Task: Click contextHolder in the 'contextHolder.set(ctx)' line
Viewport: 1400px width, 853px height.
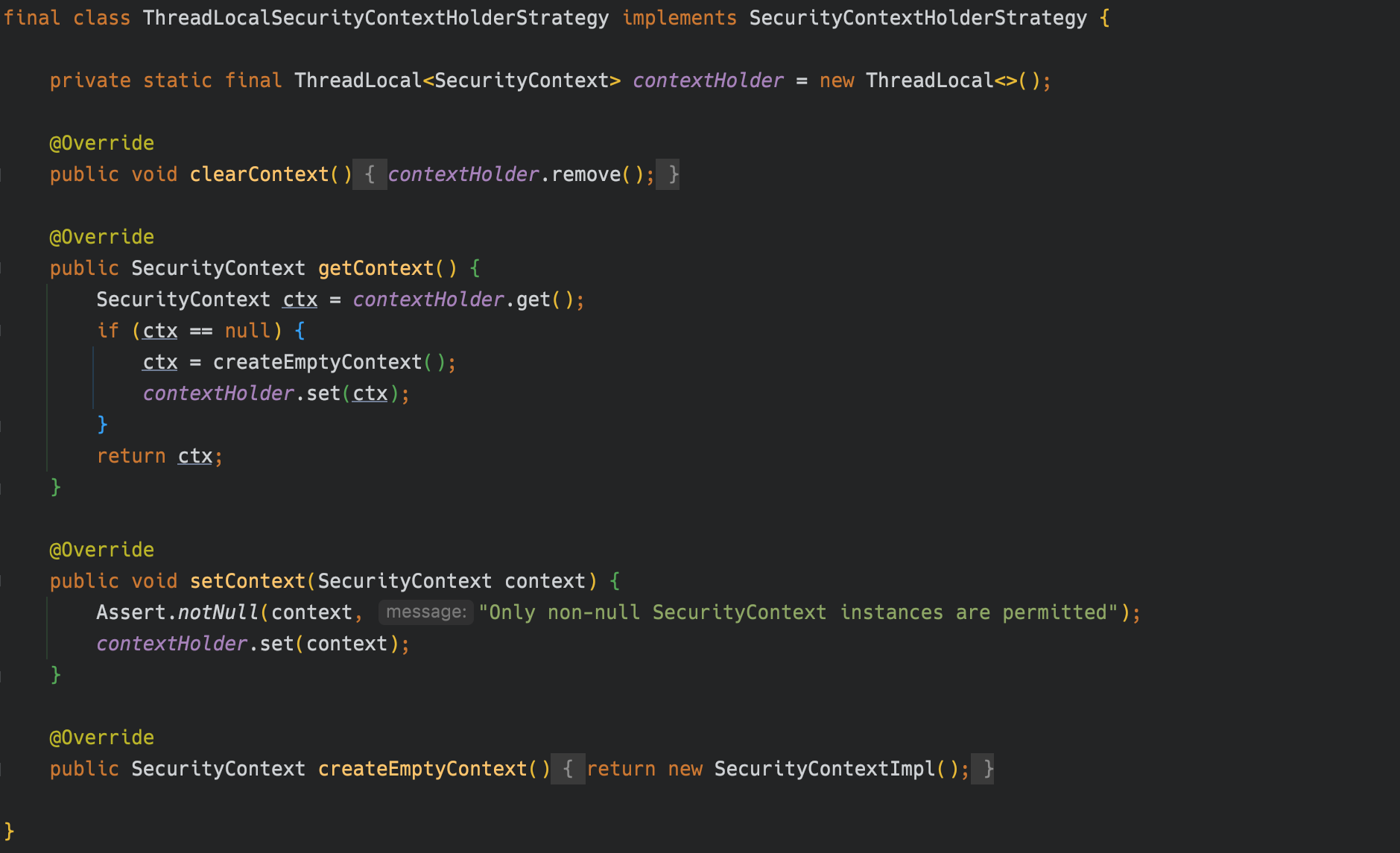Action: (x=218, y=393)
